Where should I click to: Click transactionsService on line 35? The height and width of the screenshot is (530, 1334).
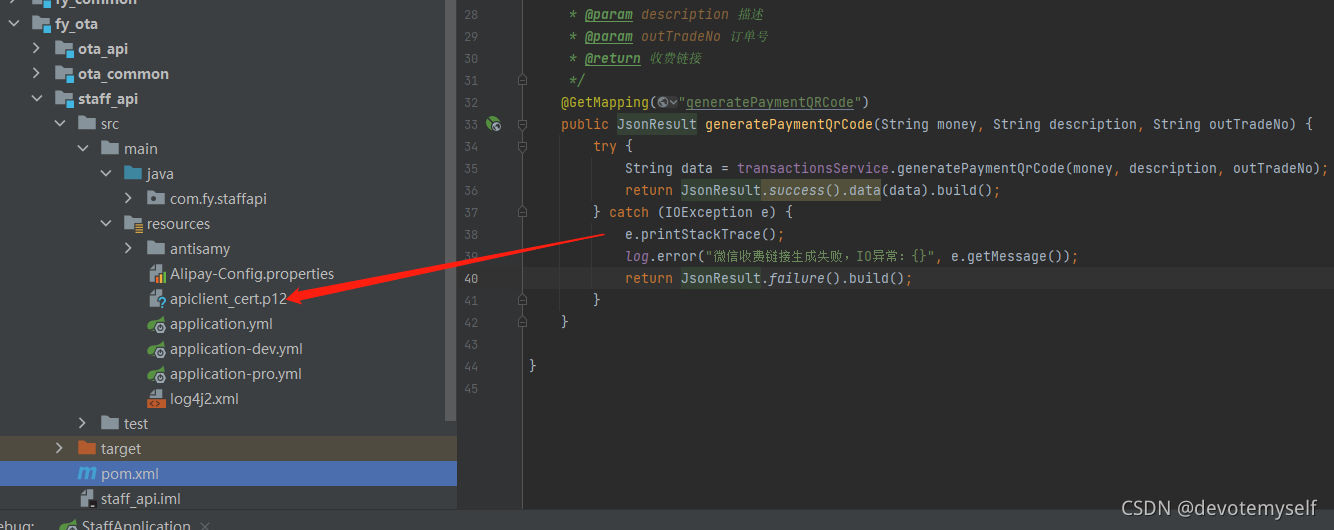(813, 168)
